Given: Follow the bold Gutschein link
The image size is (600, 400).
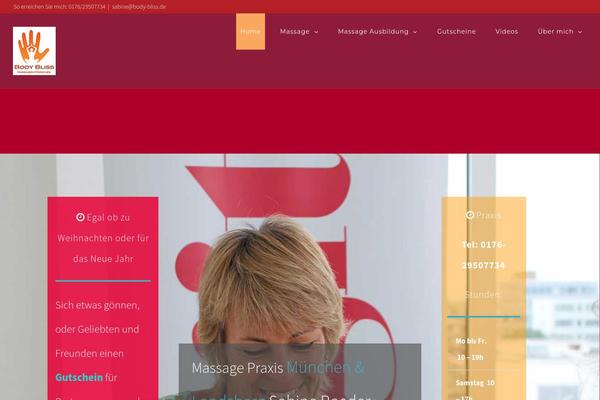Looking at the screenshot, I should pos(79,377).
